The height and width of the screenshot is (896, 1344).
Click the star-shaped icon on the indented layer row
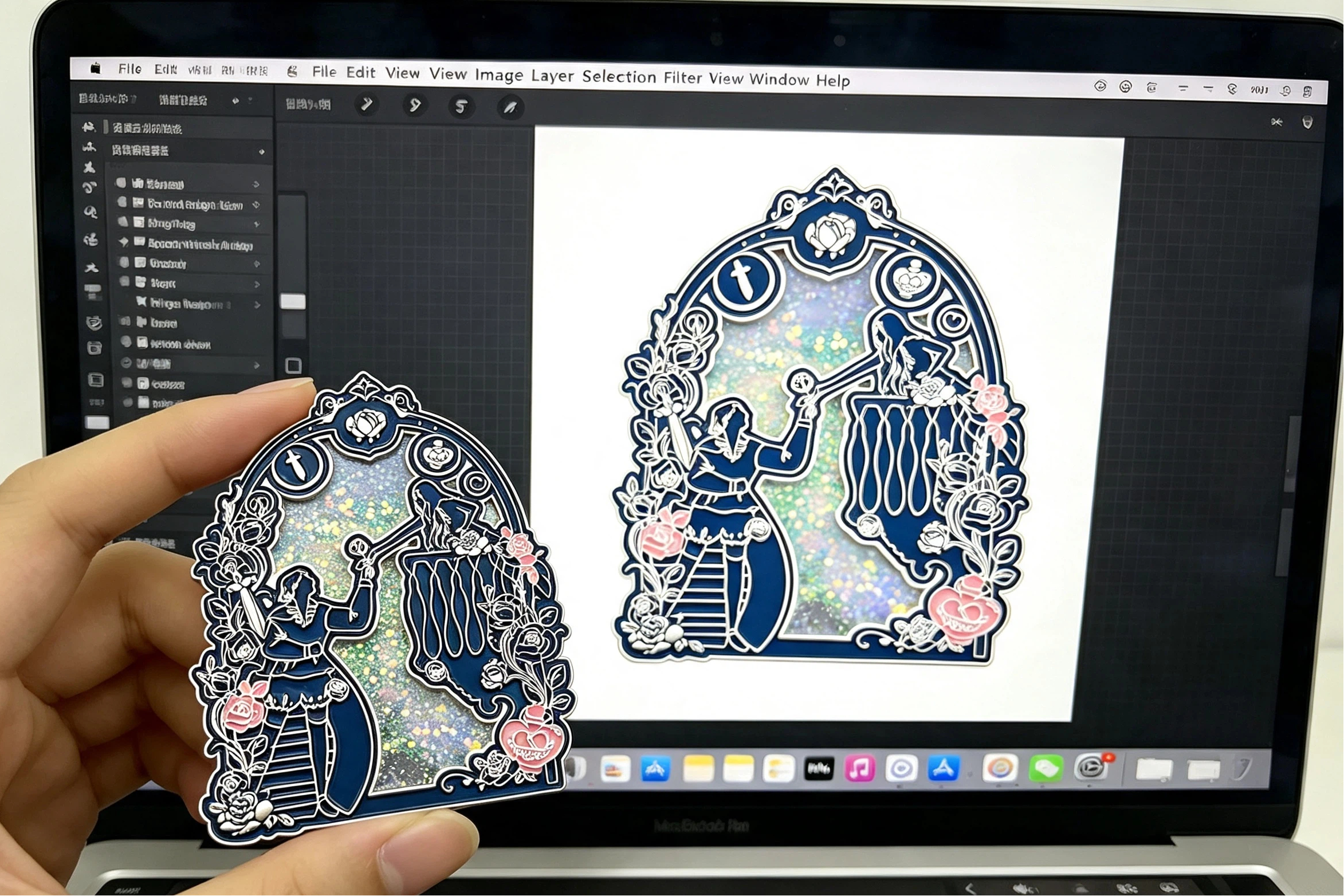[x=141, y=302]
